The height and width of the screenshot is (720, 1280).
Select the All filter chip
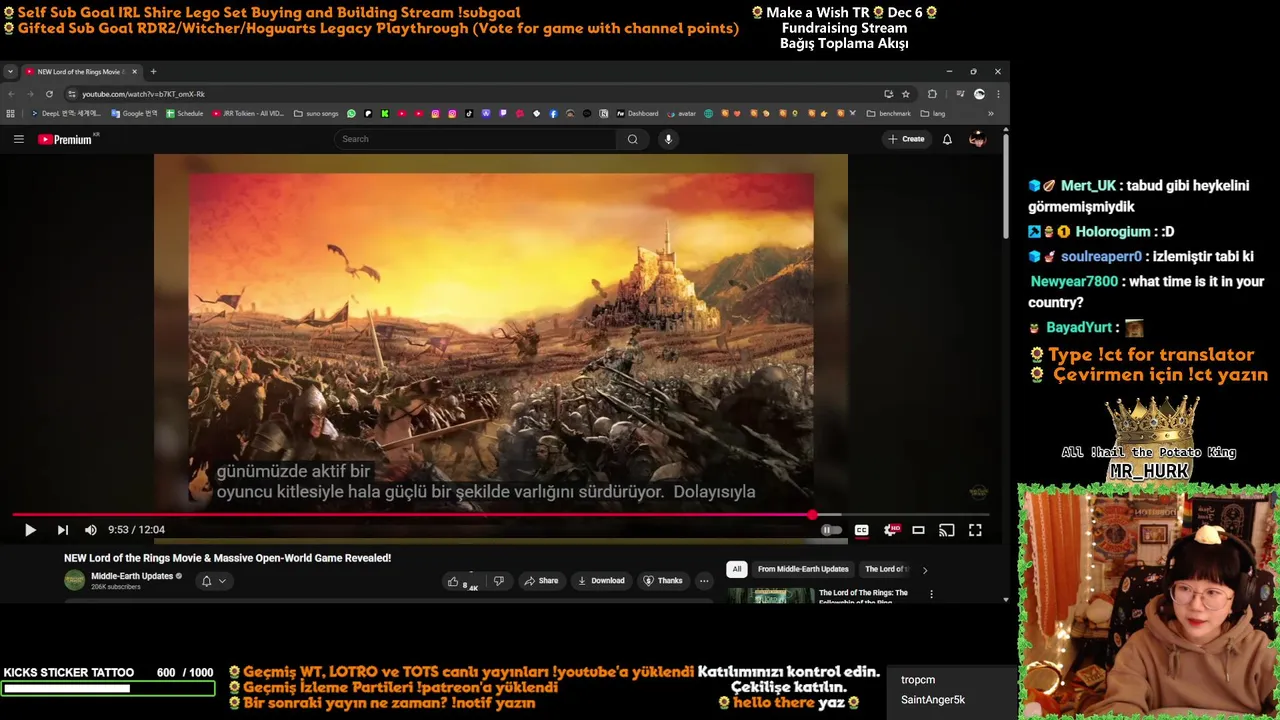(737, 569)
